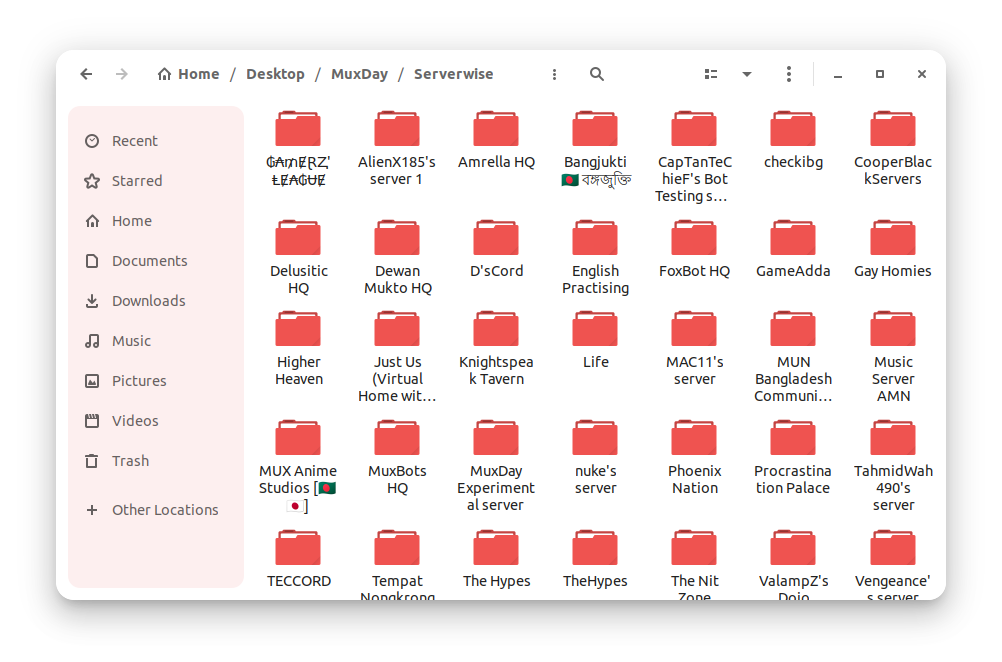
Task: Jump to MuxDay in the path bar
Action: point(359,74)
